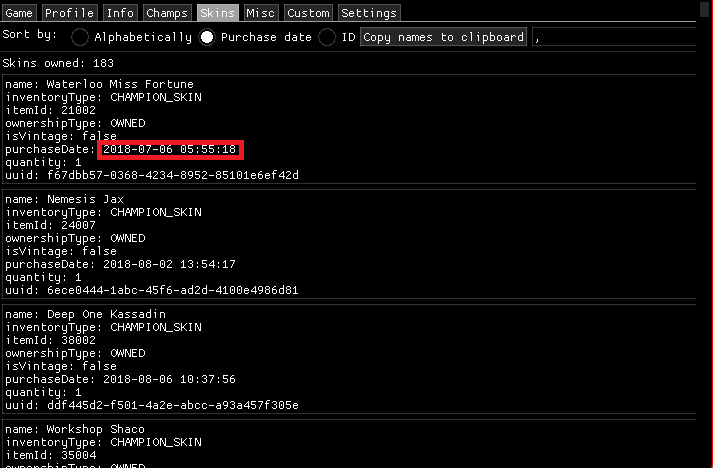Screen dimensions: 713x468
Task: Open the Info tab
Action: coord(120,13)
